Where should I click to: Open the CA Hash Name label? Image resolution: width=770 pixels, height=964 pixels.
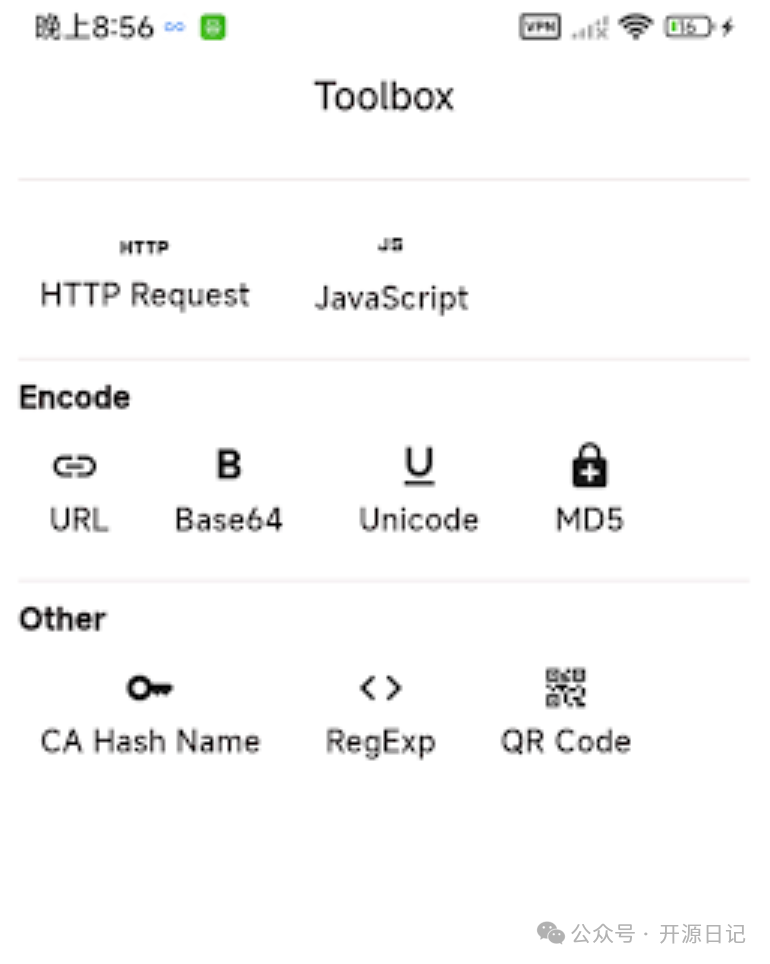point(150,742)
